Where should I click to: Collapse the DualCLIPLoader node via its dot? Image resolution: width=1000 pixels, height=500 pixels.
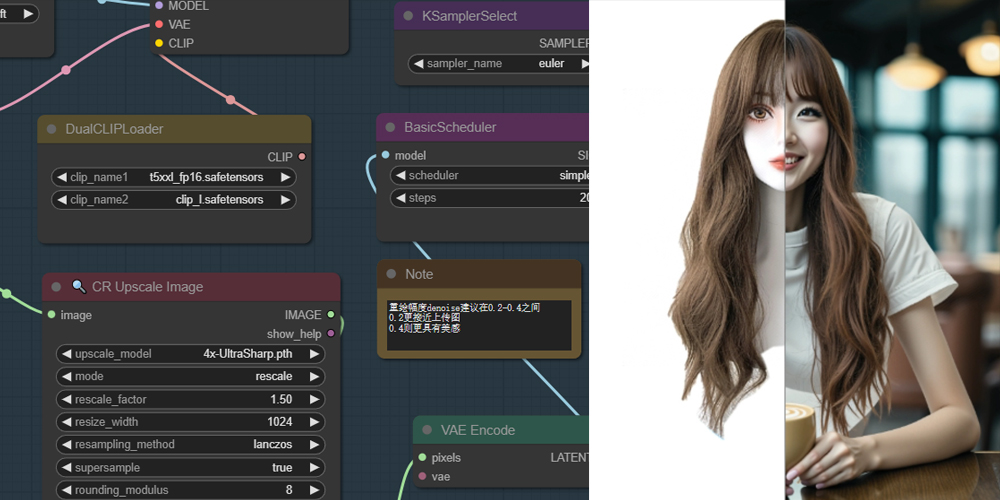[52, 129]
